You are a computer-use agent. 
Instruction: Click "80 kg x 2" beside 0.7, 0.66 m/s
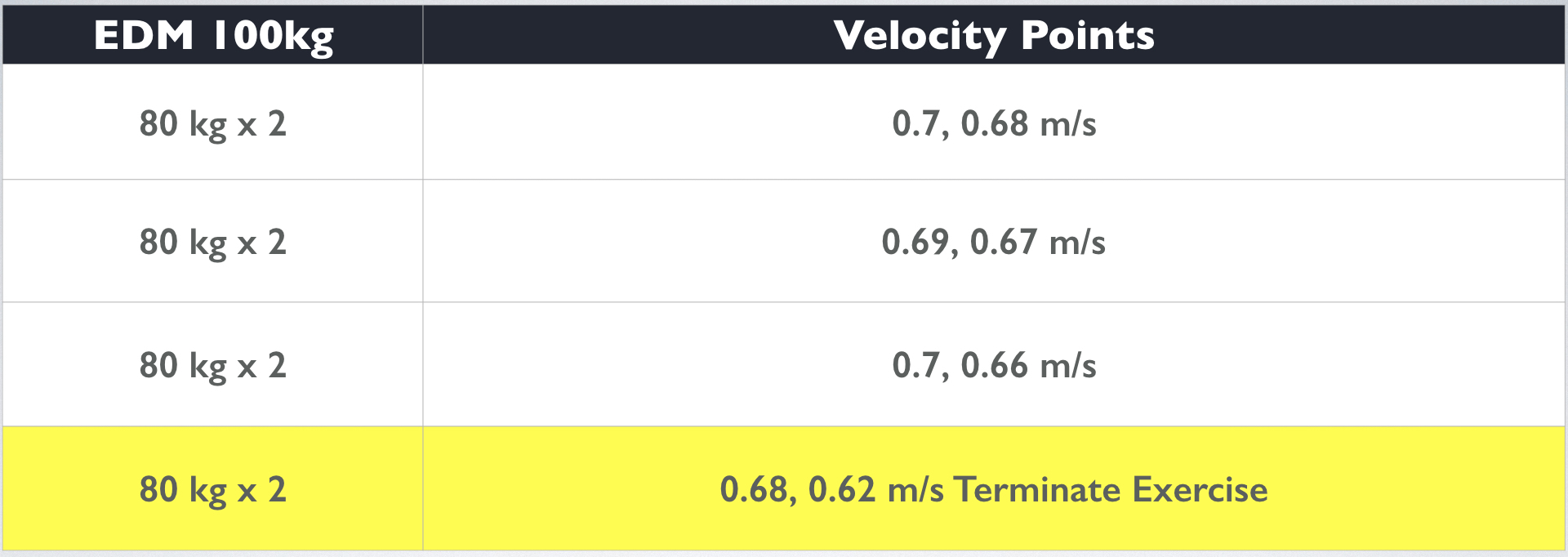212,367
